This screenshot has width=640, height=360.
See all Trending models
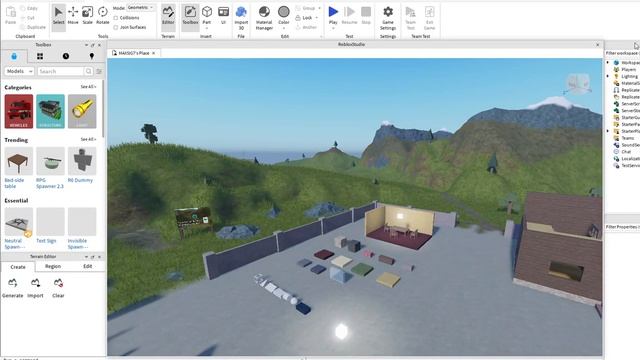[88, 140]
